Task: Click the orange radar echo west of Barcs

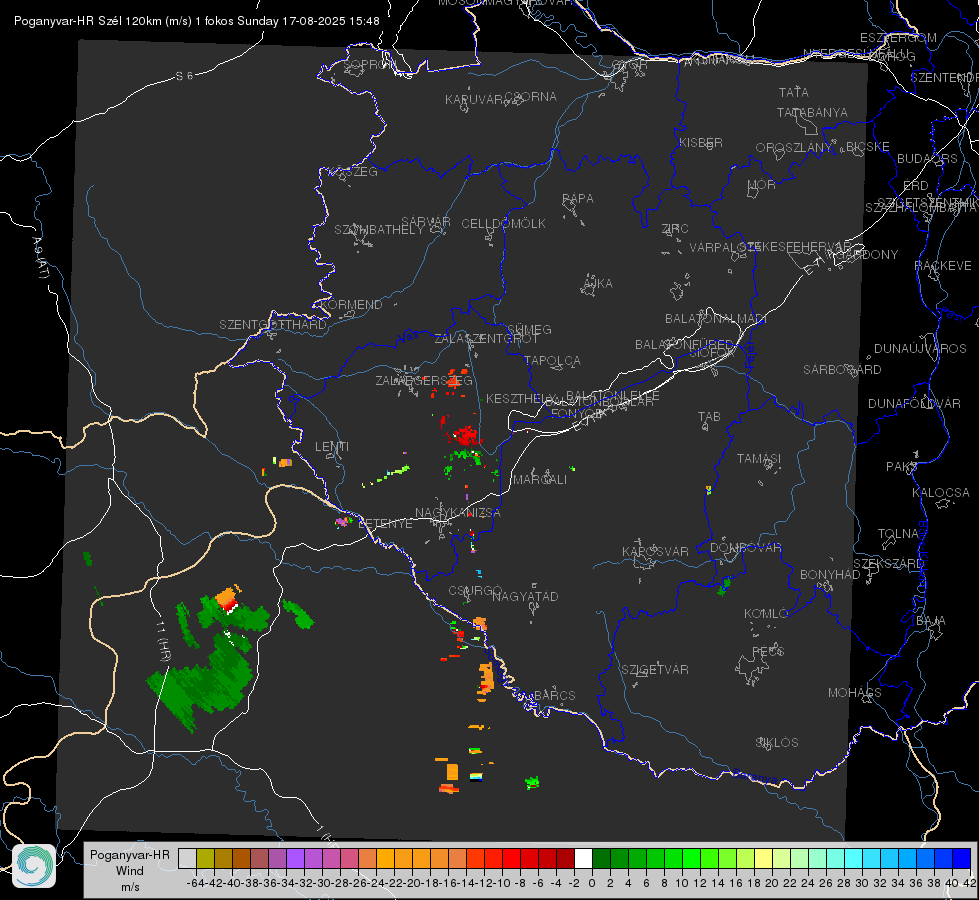Action: (486, 679)
